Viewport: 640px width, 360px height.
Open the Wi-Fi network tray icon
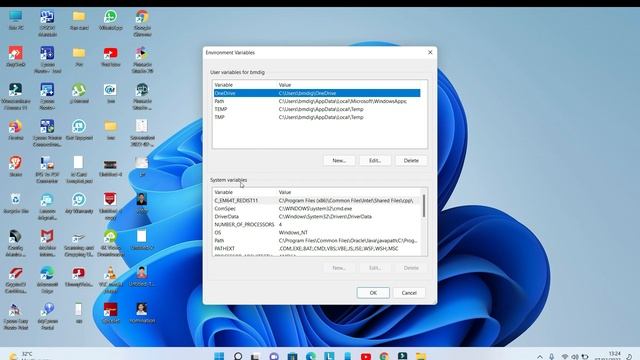click(565, 357)
